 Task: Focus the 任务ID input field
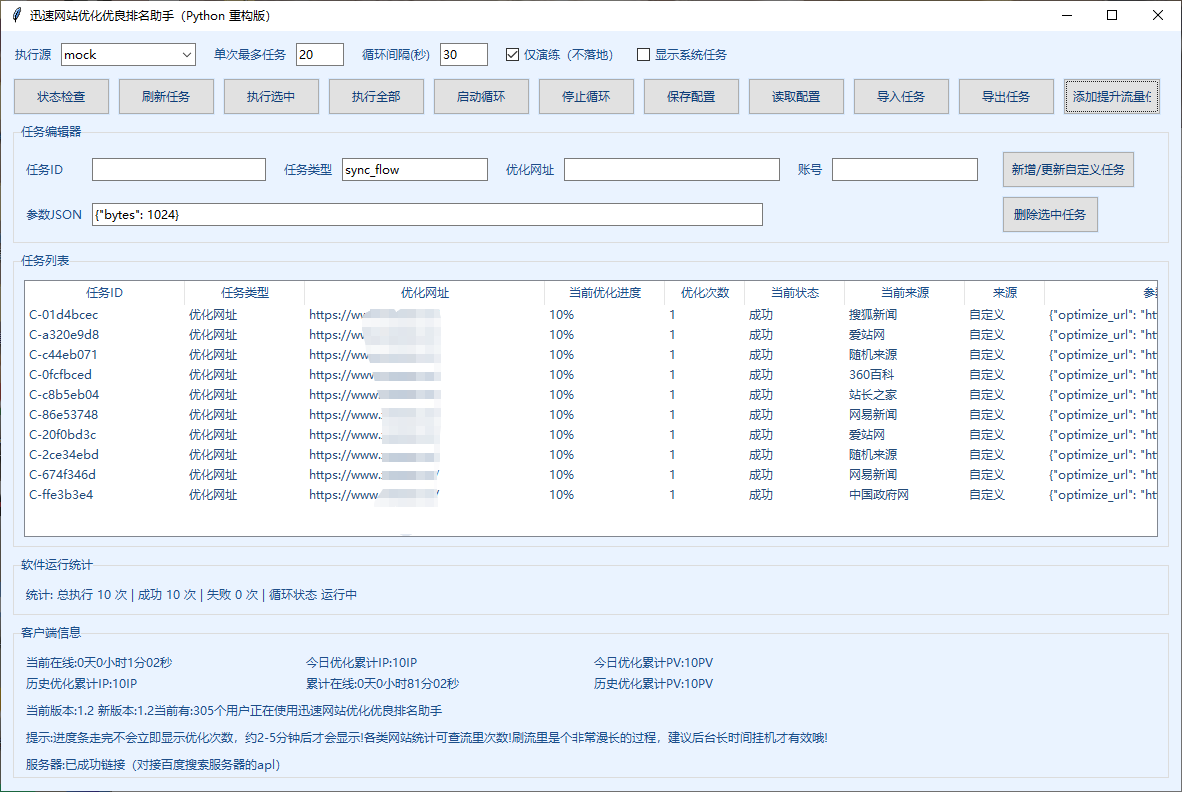point(179,170)
